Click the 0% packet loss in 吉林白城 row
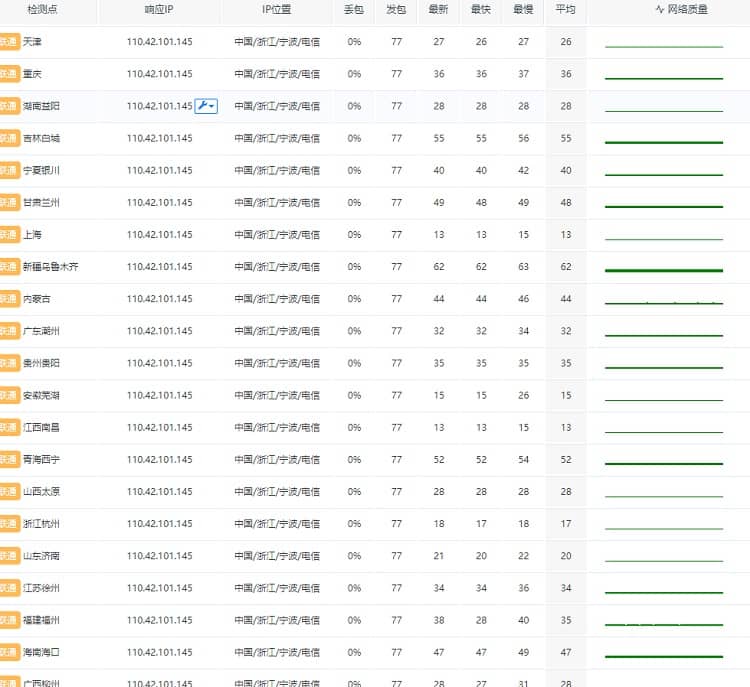Viewport: 750px width, 687px height. tap(354, 138)
